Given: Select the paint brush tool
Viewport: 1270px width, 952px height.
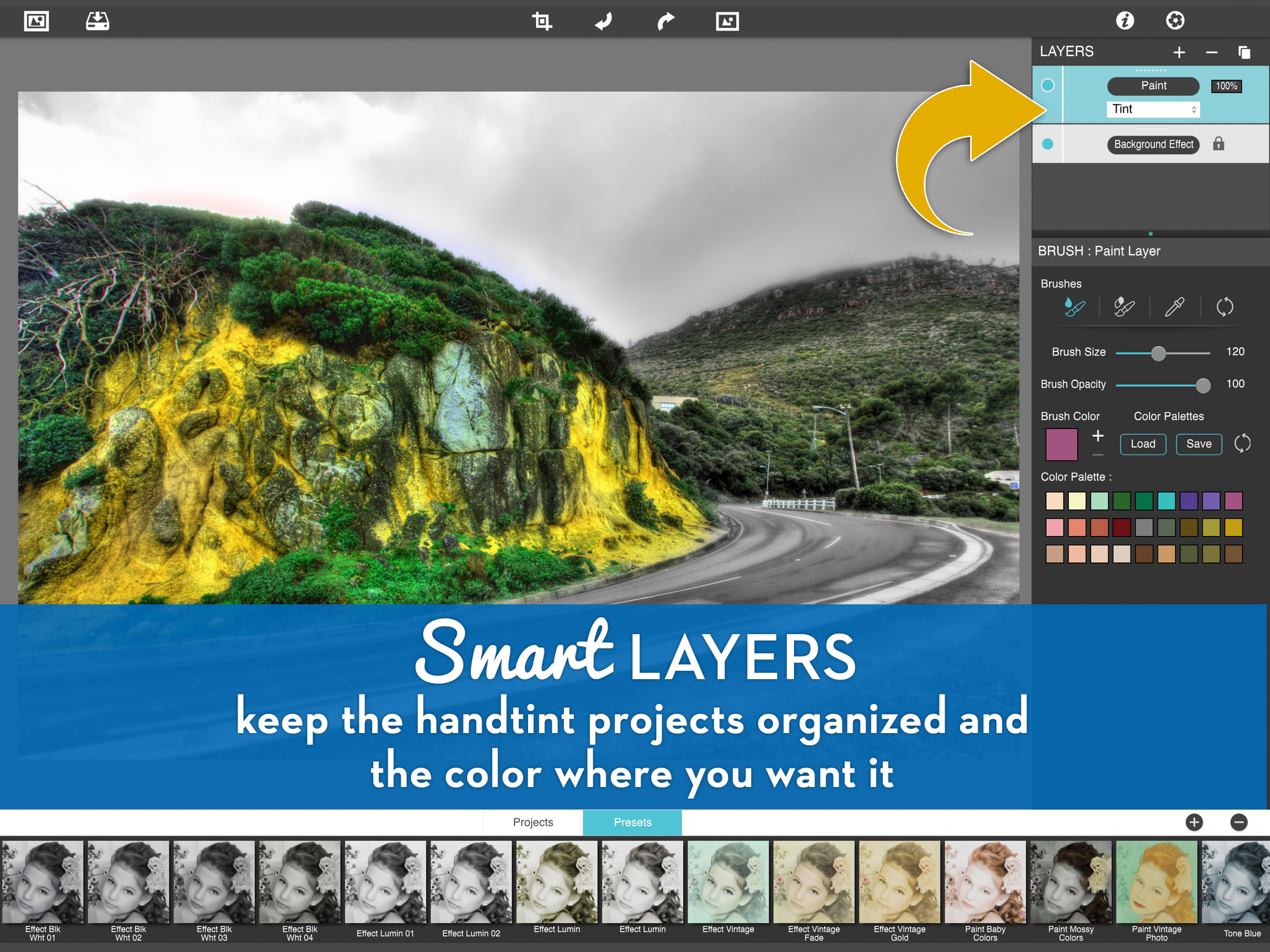Looking at the screenshot, I should tap(1074, 307).
